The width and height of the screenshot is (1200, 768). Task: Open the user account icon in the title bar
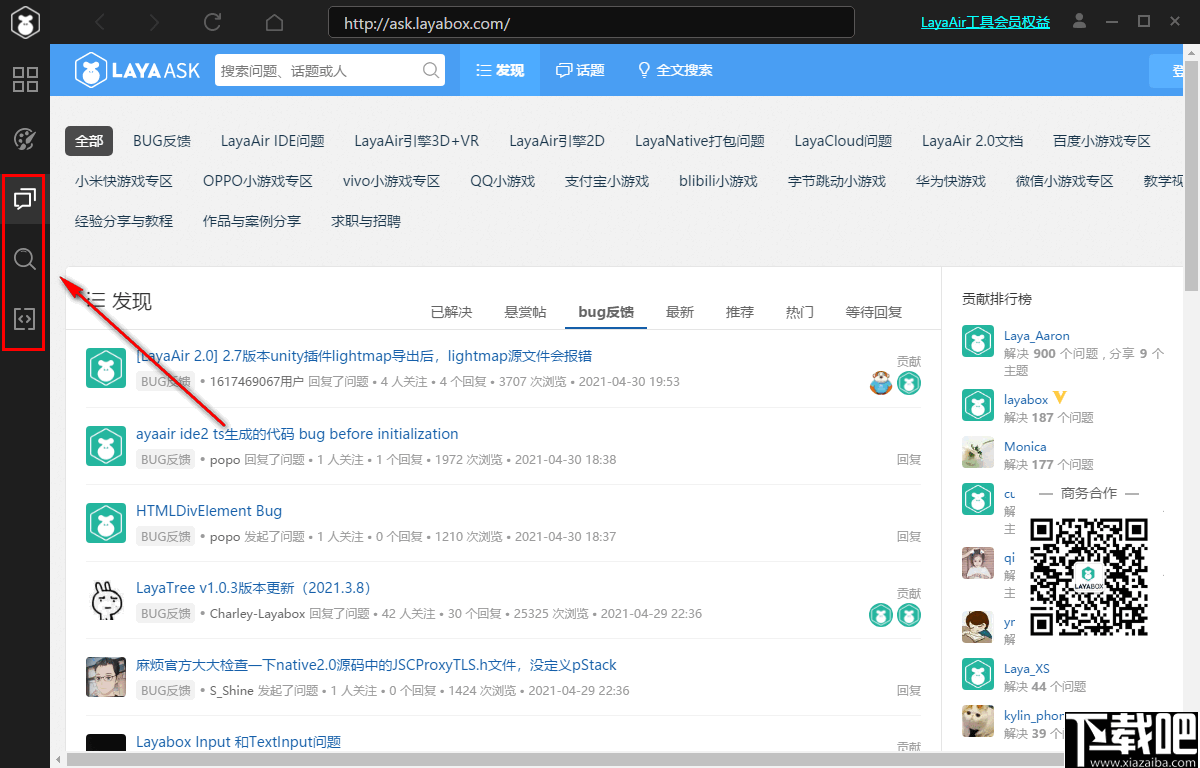tap(1080, 22)
